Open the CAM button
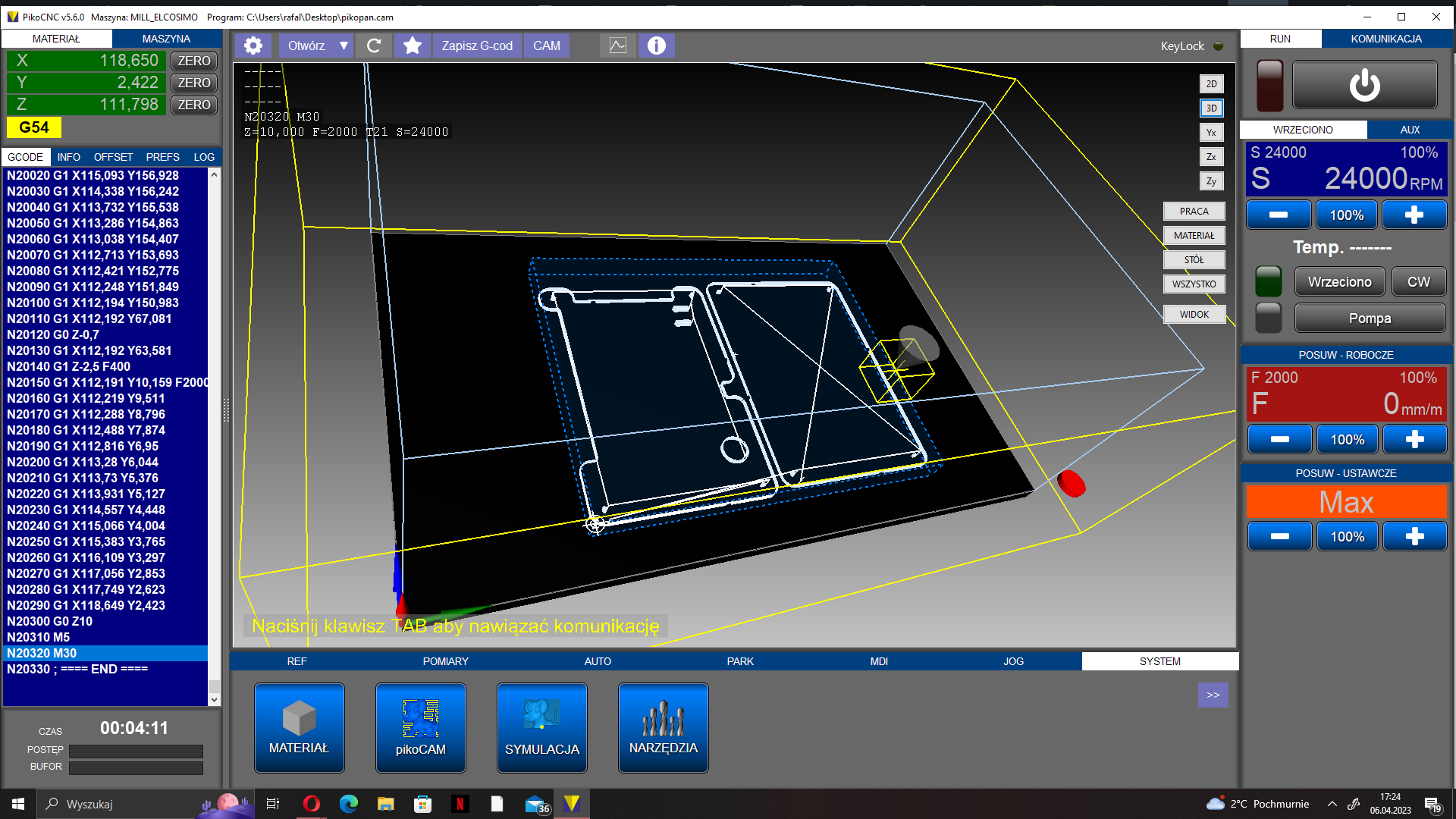This screenshot has height=819, width=1456. pyautogui.click(x=547, y=45)
